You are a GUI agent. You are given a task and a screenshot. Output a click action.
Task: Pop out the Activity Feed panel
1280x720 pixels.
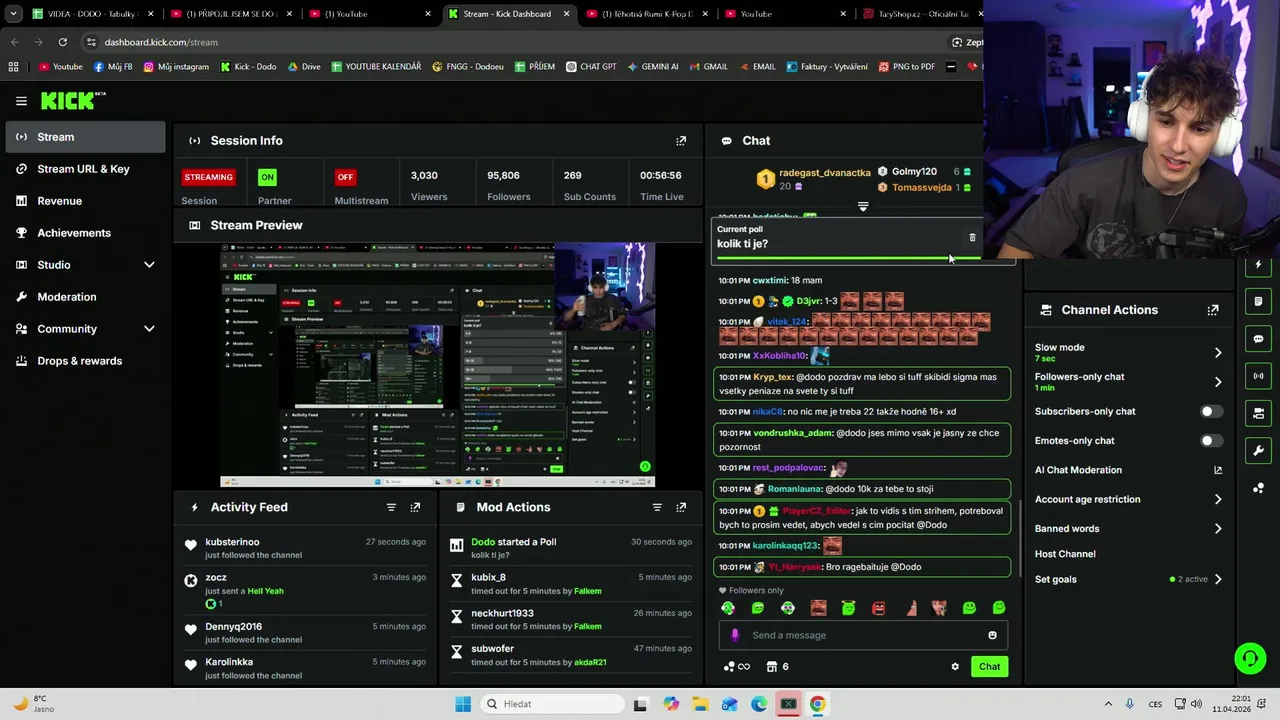pyautogui.click(x=415, y=507)
